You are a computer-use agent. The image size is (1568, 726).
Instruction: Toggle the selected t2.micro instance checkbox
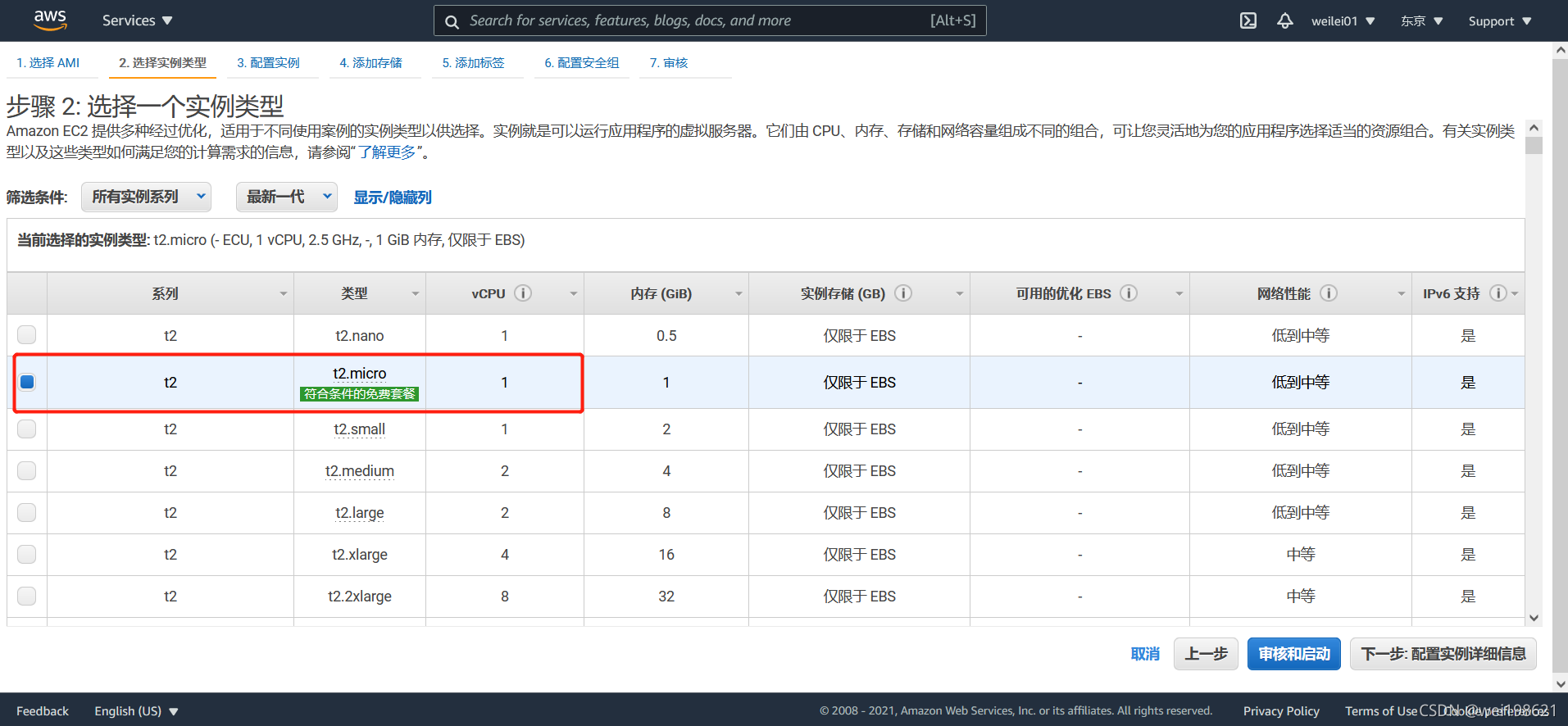tap(27, 382)
